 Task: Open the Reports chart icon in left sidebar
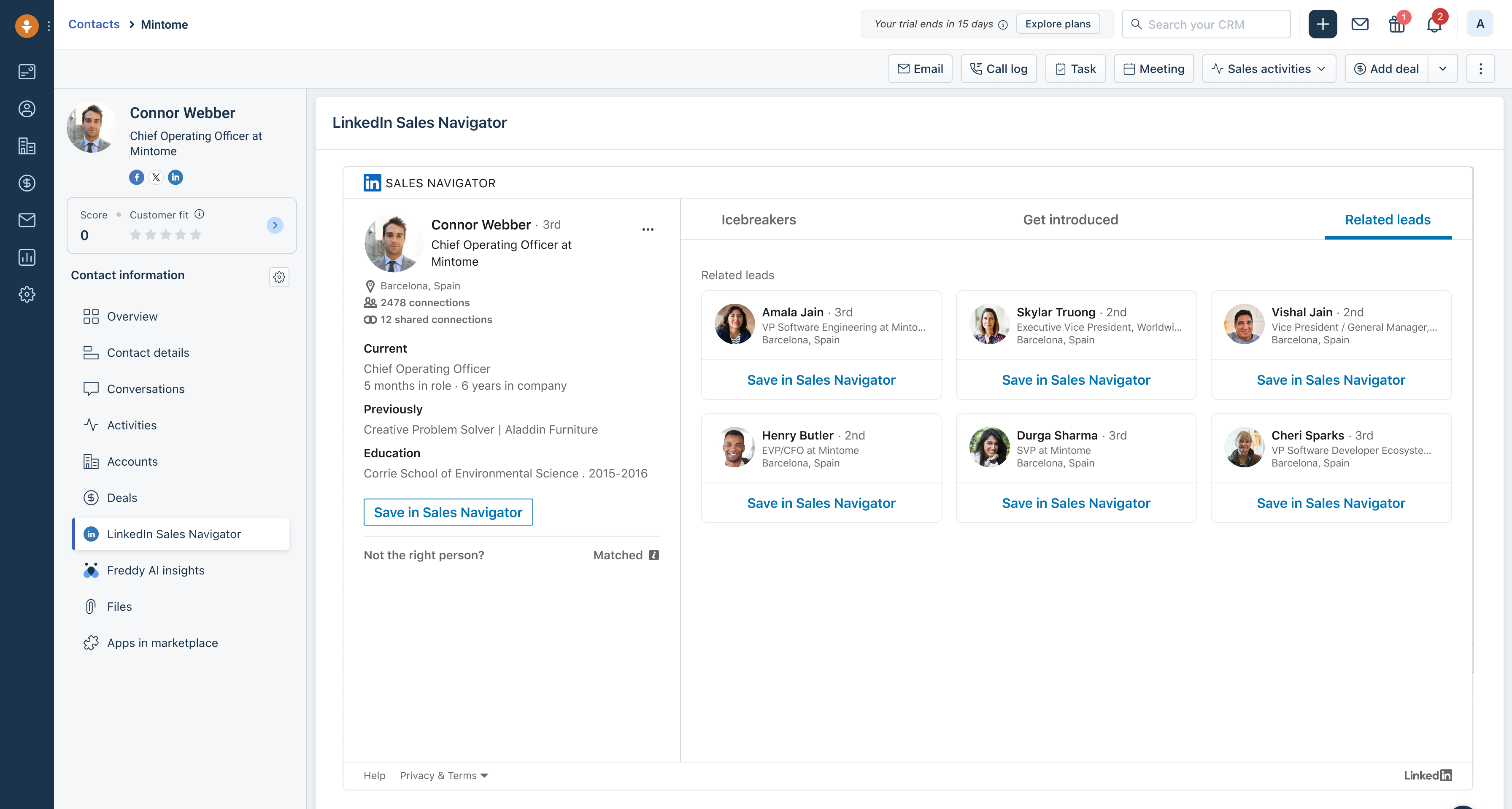tap(27, 257)
